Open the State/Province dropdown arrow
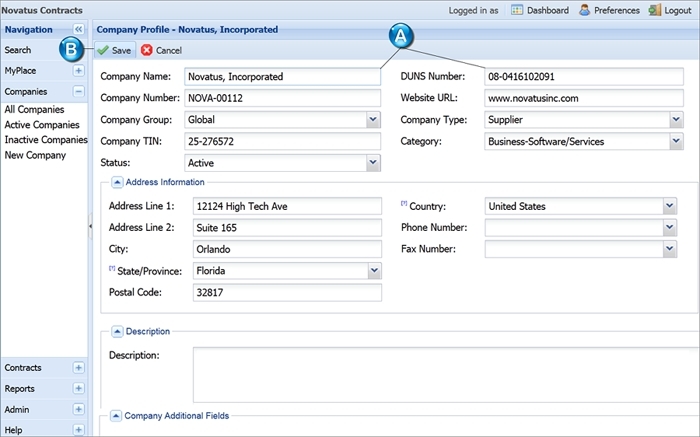 pos(374,271)
